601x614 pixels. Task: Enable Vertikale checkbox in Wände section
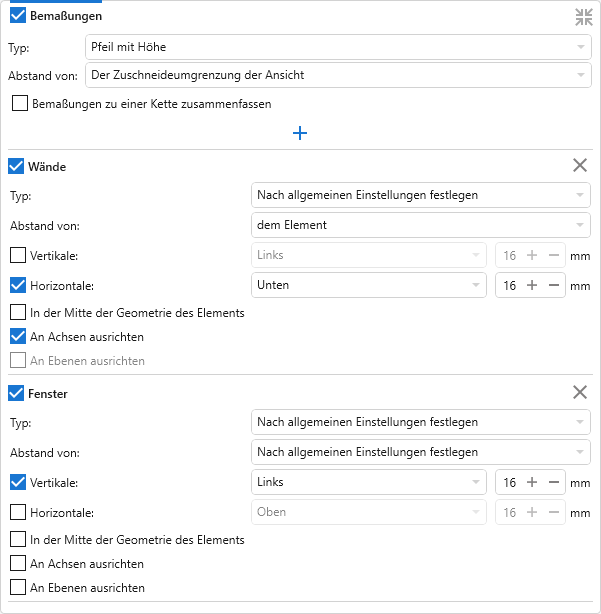click(x=17, y=255)
